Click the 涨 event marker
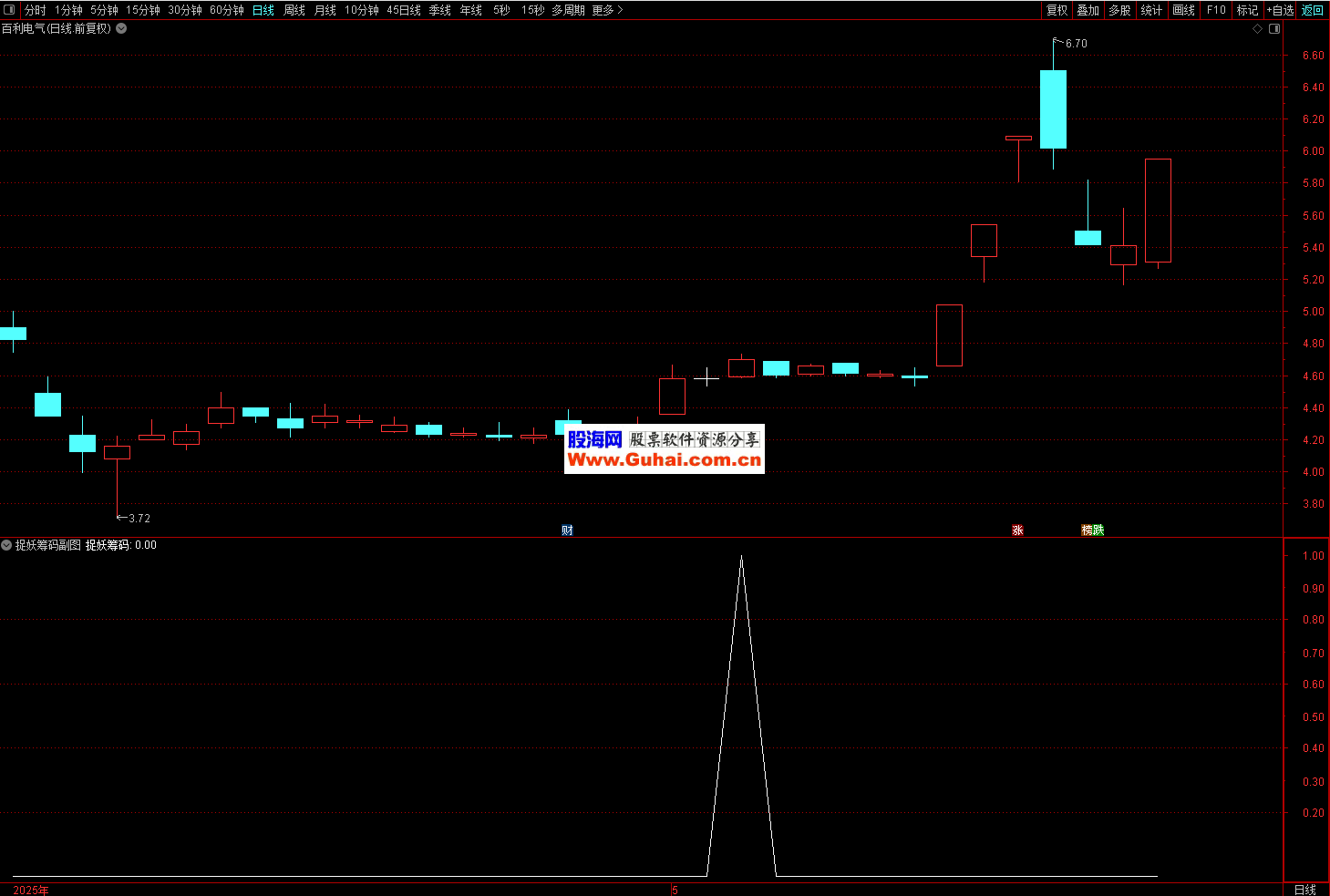Image resolution: width=1330 pixels, height=896 pixels. click(x=1017, y=530)
